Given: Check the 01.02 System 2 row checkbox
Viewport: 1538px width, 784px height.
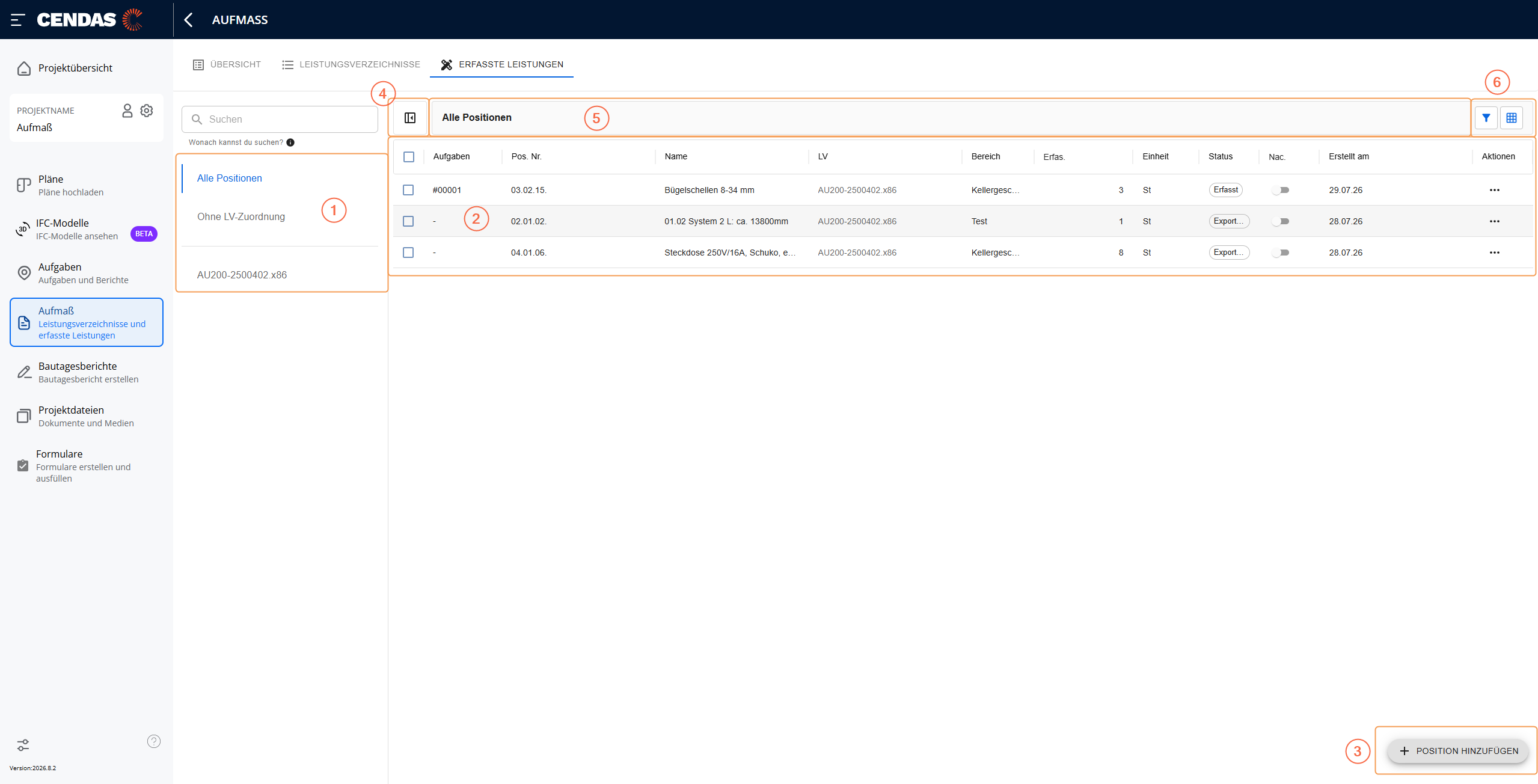Looking at the screenshot, I should point(408,221).
